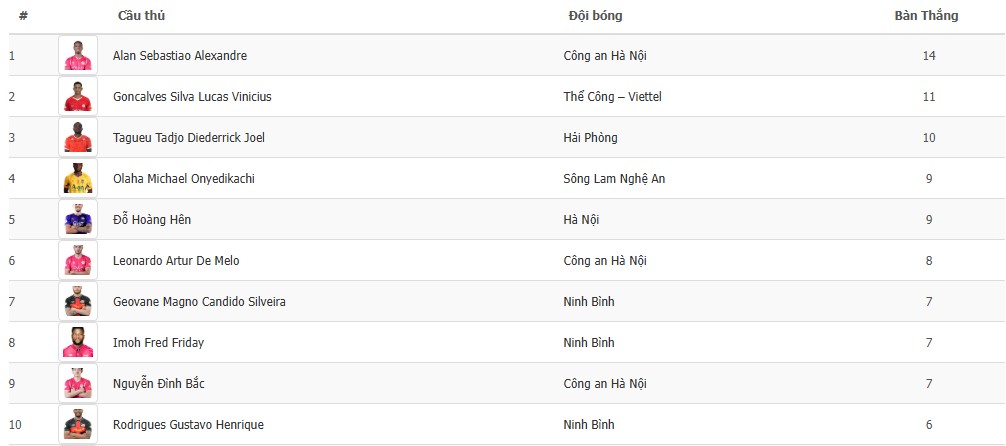Open Imoh Fred Friday's player photo
The height and width of the screenshot is (446, 1006).
click(x=77, y=342)
